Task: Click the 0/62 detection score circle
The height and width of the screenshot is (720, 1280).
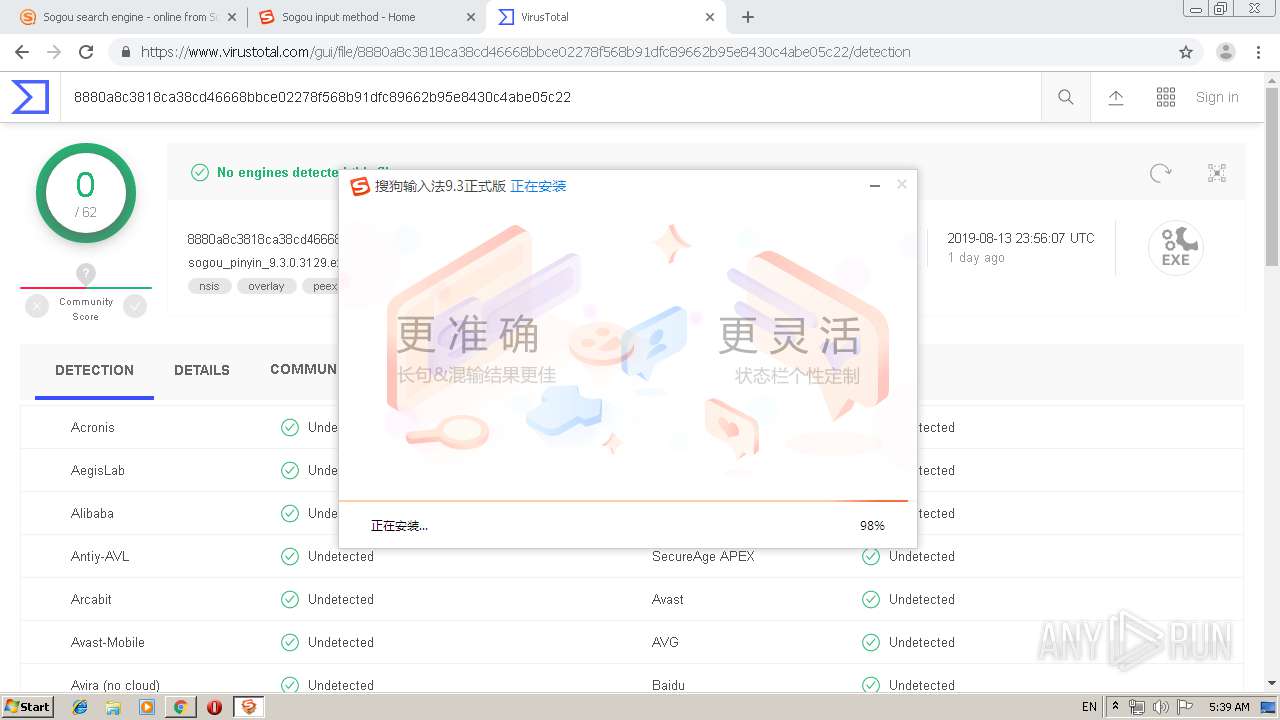Action: pyautogui.click(x=86, y=193)
